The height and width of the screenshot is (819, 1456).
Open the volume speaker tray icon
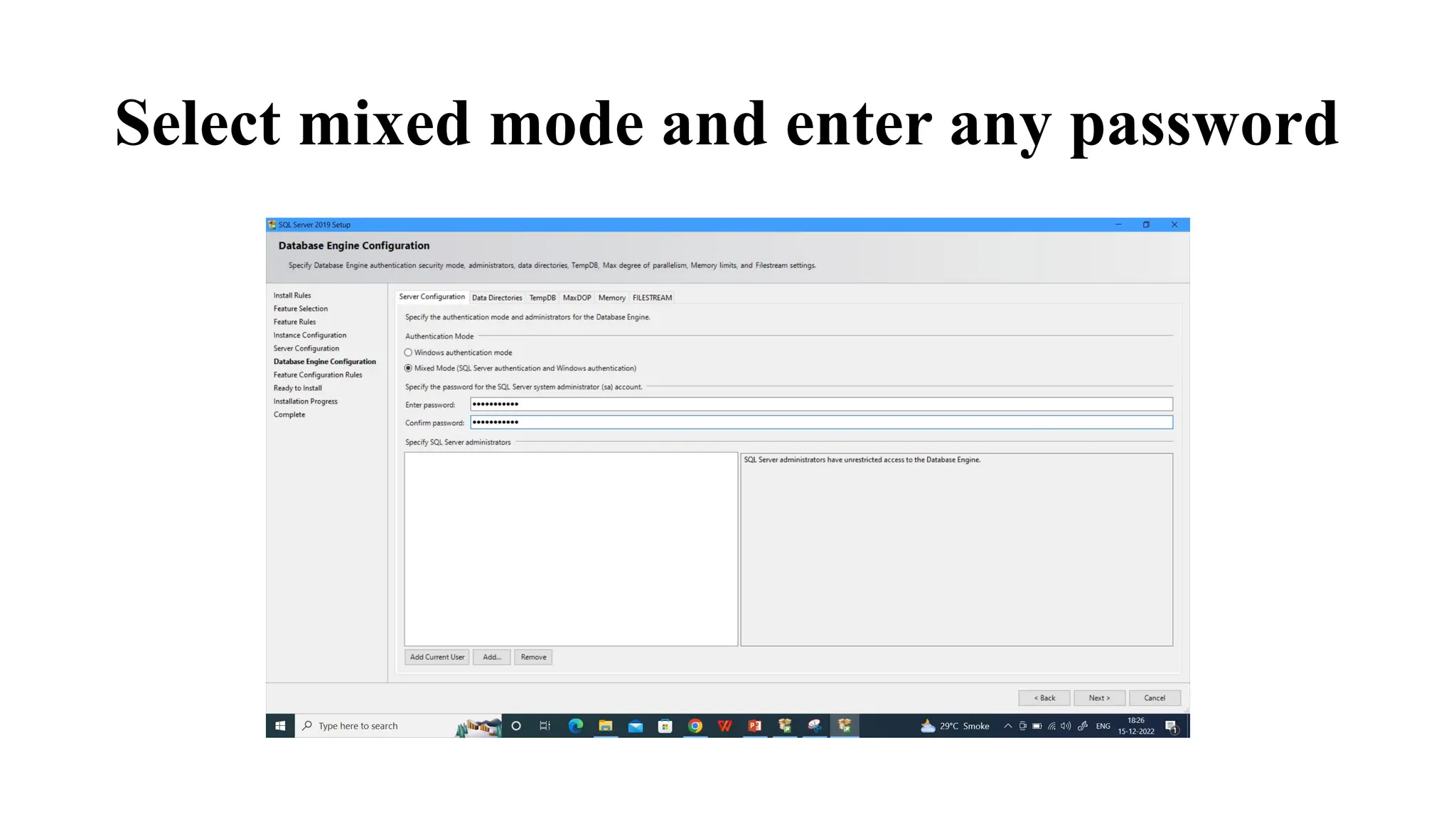pos(1066,726)
